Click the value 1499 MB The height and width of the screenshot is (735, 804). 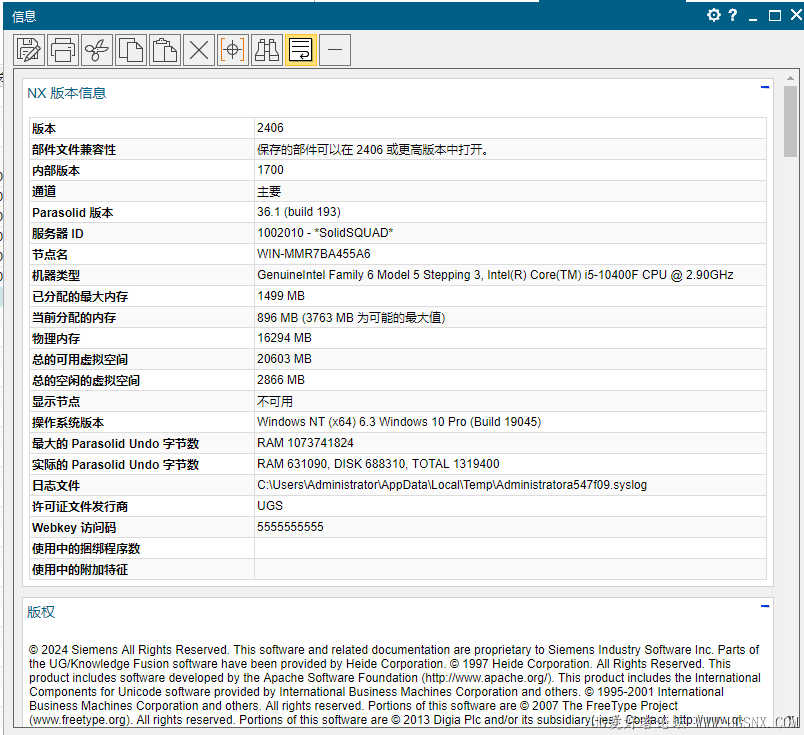pyautogui.click(x=280, y=296)
